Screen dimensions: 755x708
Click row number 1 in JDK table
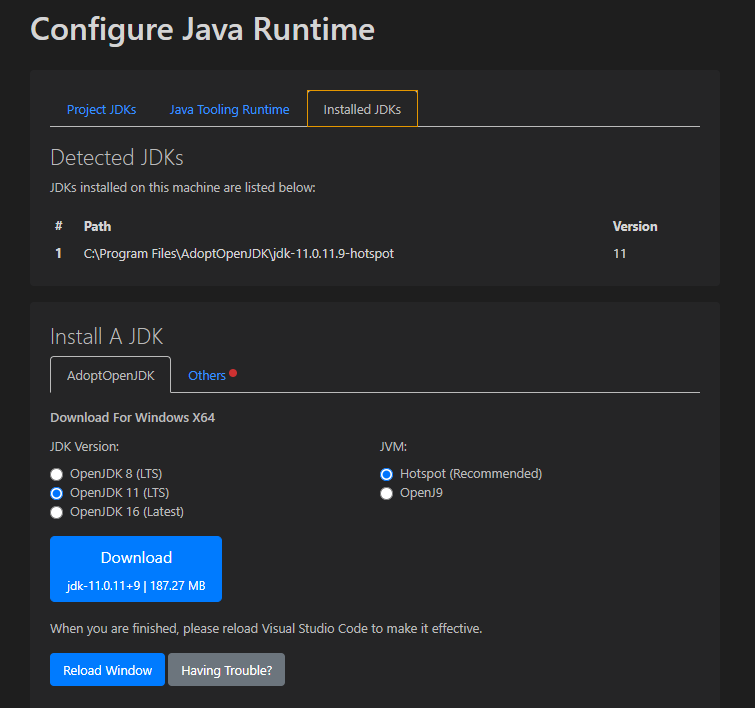click(58, 253)
